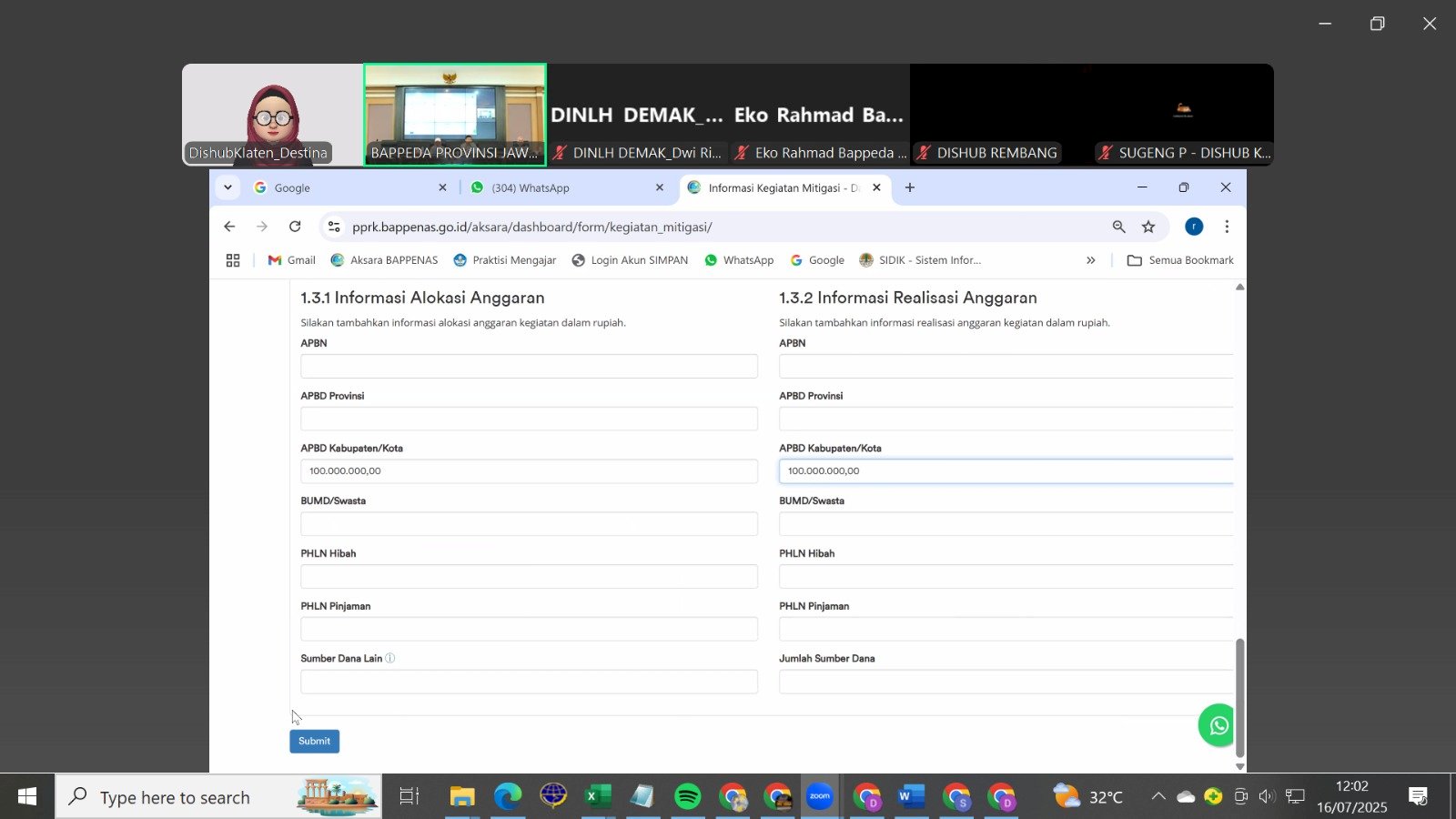
Task: Select DINLH DEMAK participant tile
Action: pos(637,115)
